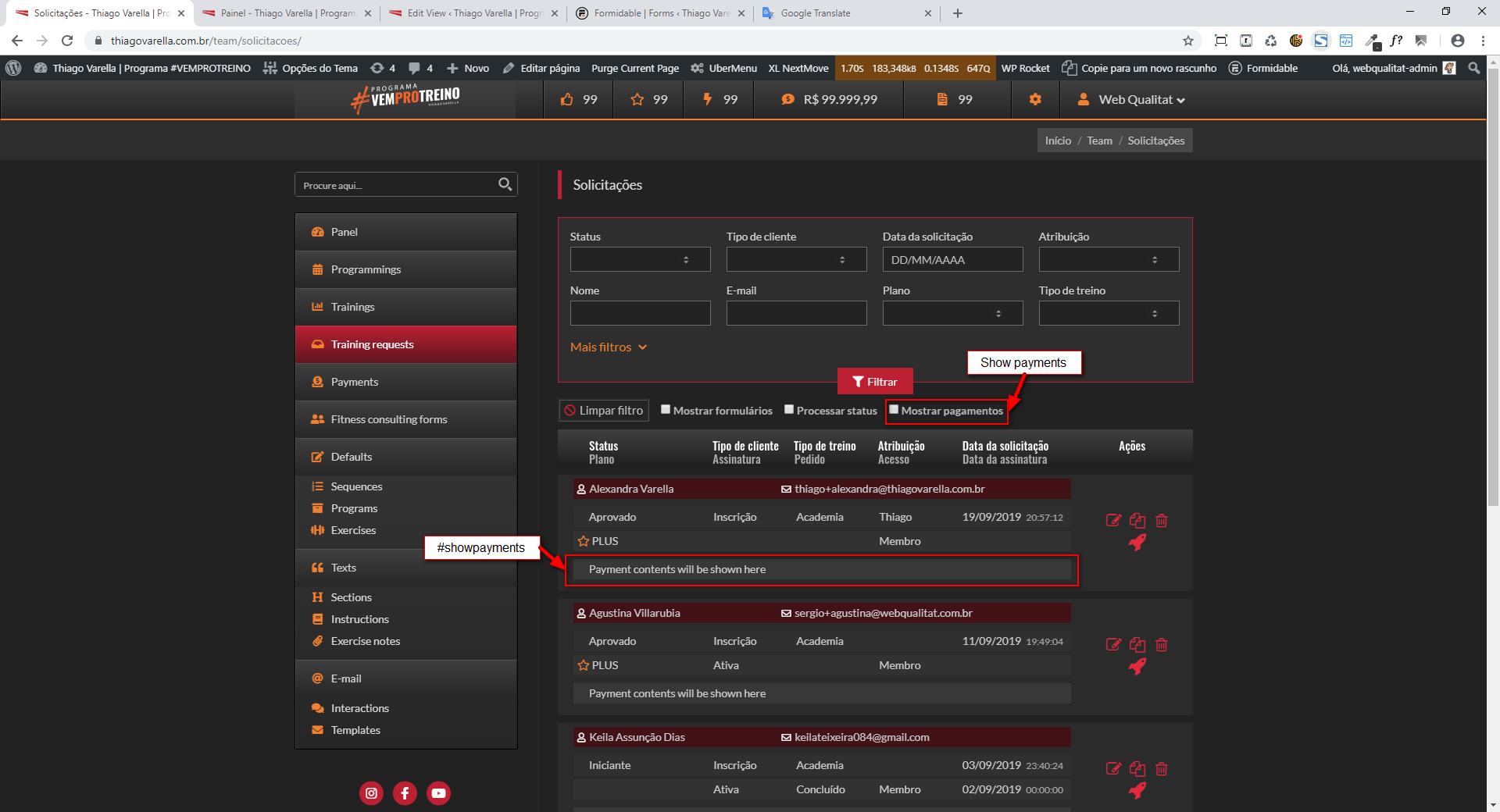Check the Mostrar formulários checkbox
This screenshot has width=1500, height=812.
(x=666, y=410)
